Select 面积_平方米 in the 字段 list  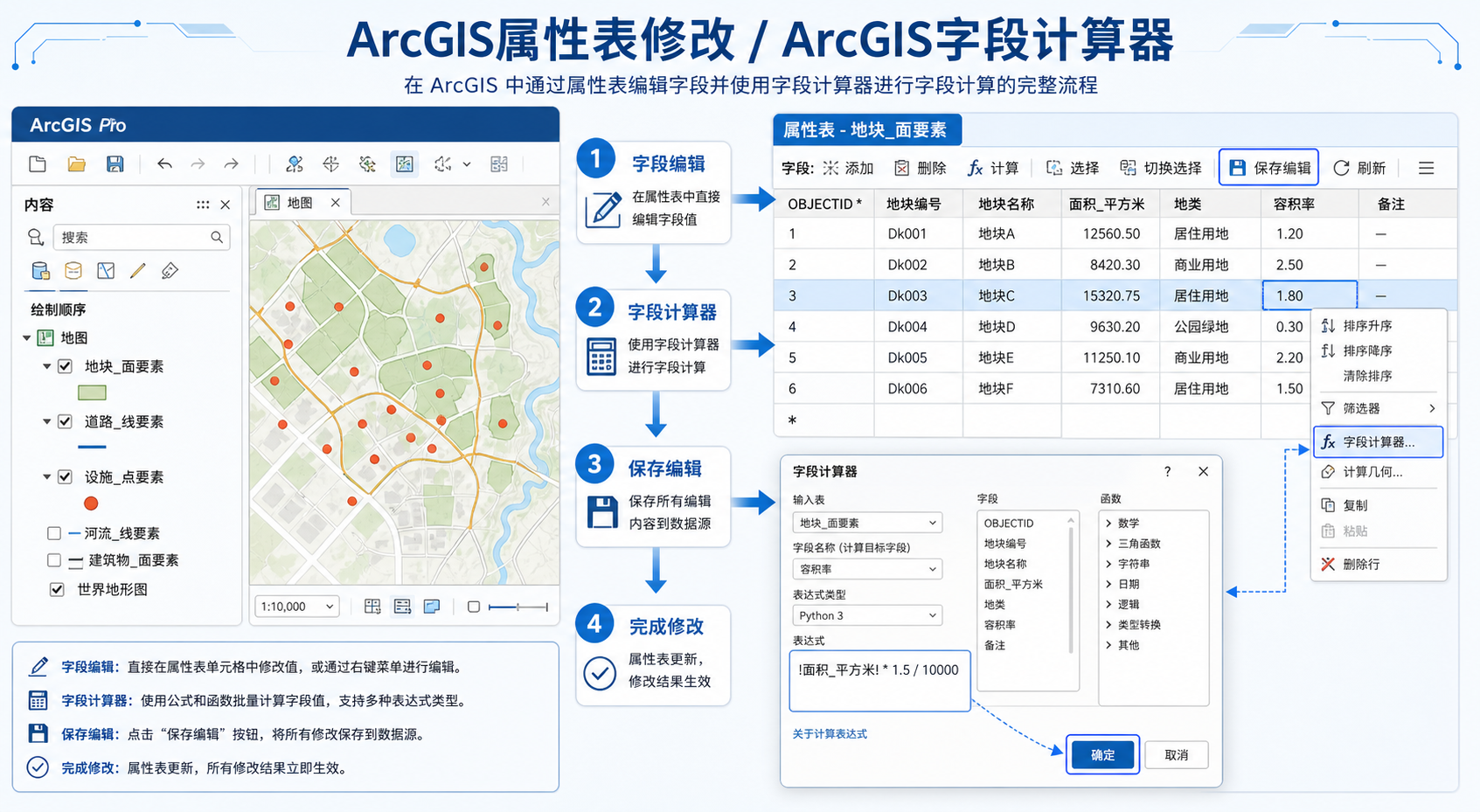(x=1013, y=585)
